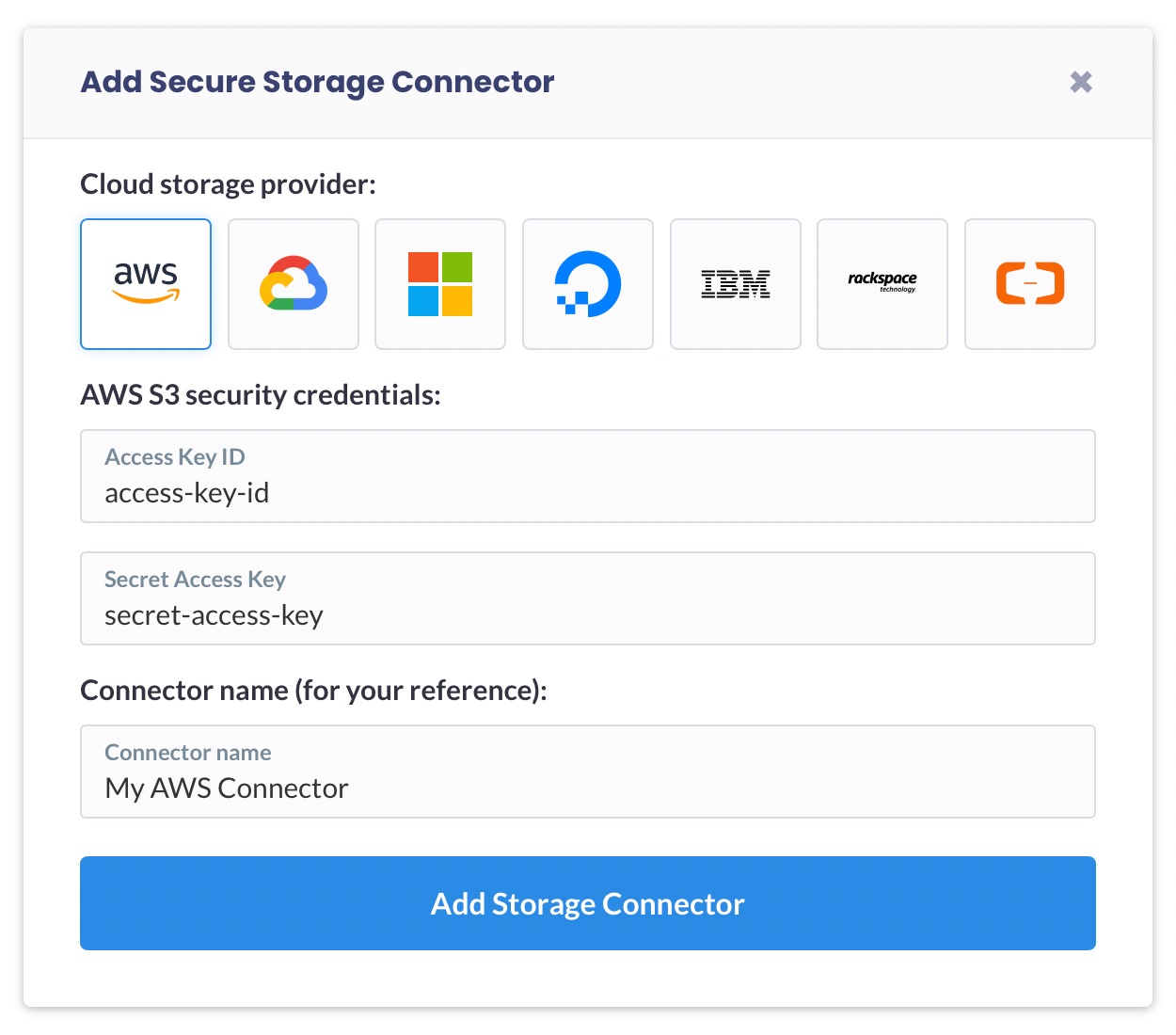The width and height of the screenshot is (1176, 1035).
Task: Deselect AWS by choosing IBM instead
Action: (735, 283)
